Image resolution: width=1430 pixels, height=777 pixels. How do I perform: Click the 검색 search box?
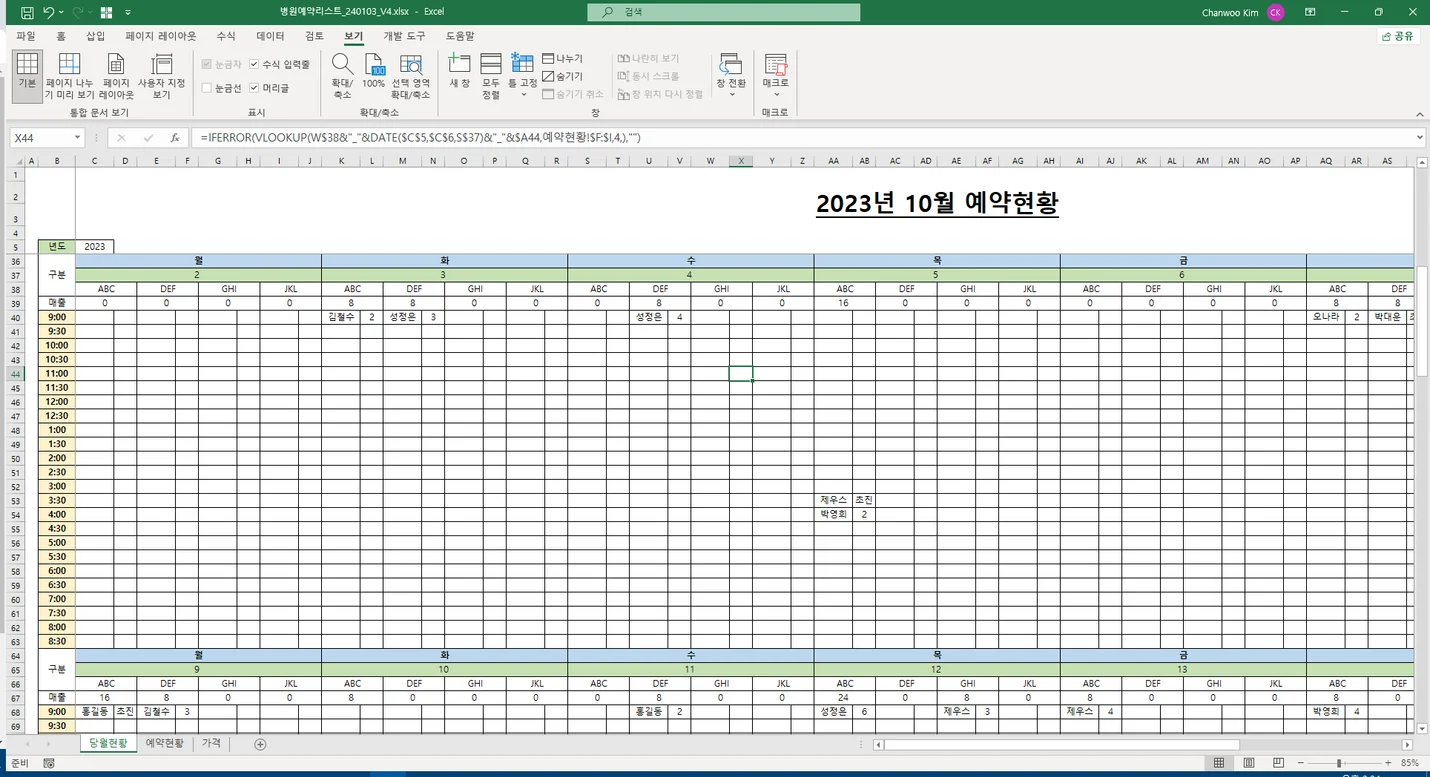[x=723, y=13]
